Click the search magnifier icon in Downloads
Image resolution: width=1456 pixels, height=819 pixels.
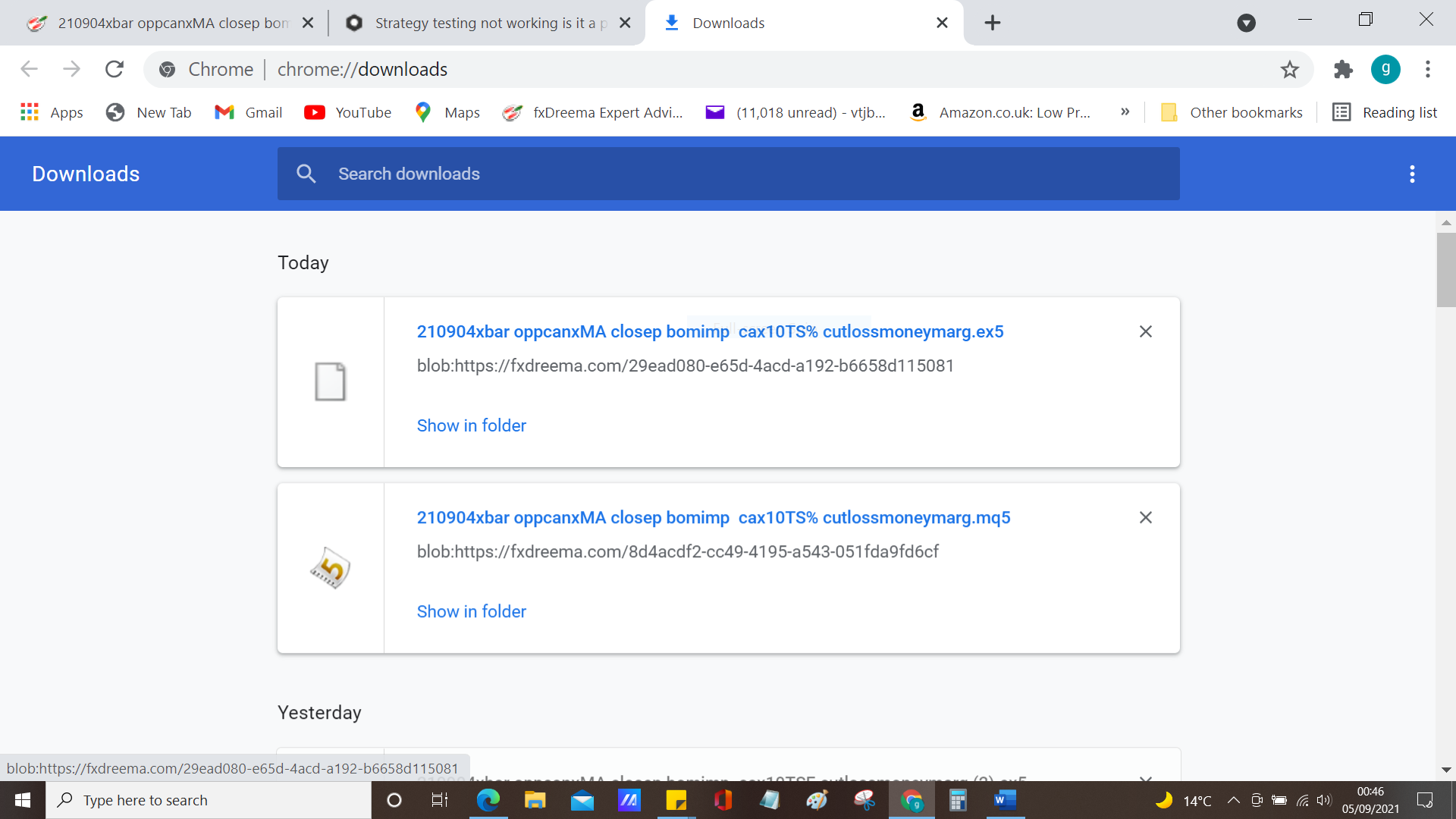pyautogui.click(x=306, y=174)
